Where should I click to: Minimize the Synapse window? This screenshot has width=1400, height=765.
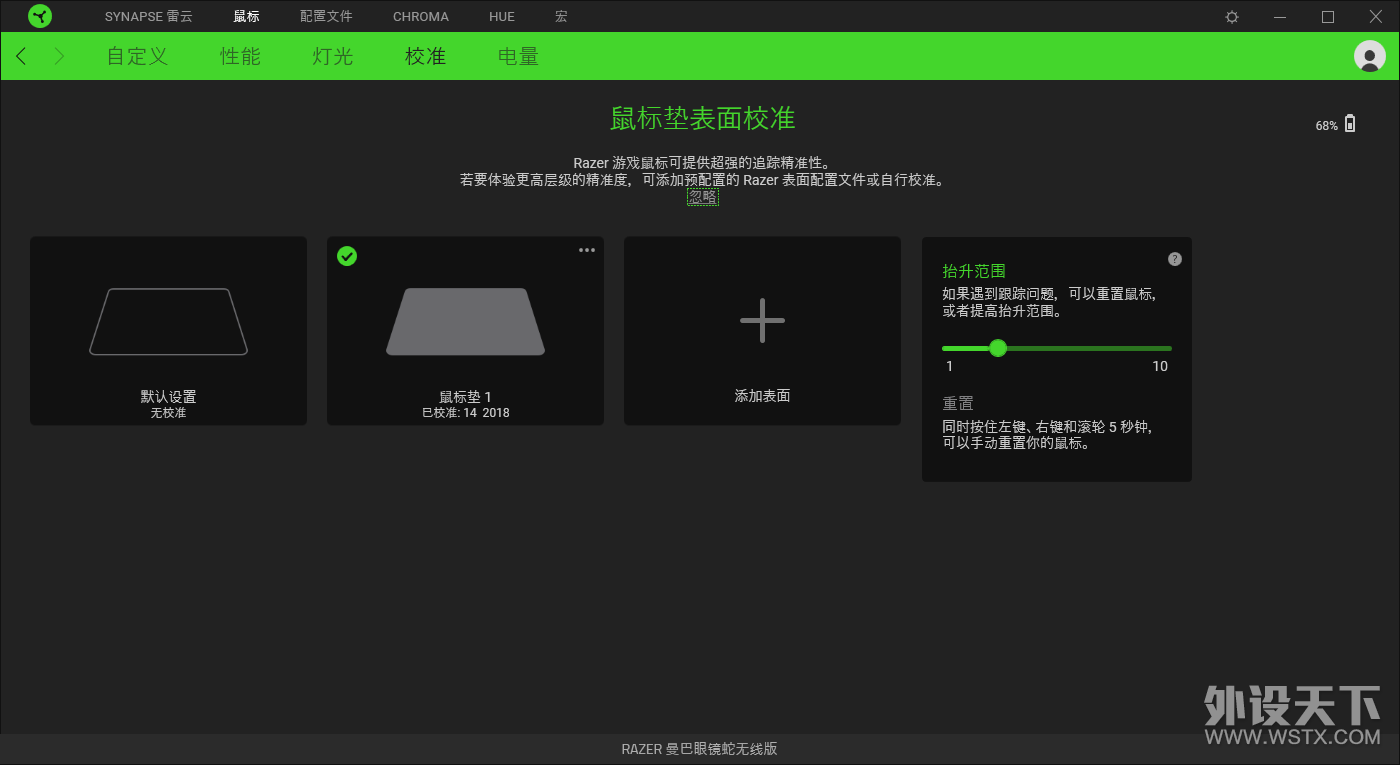tap(1280, 17)
